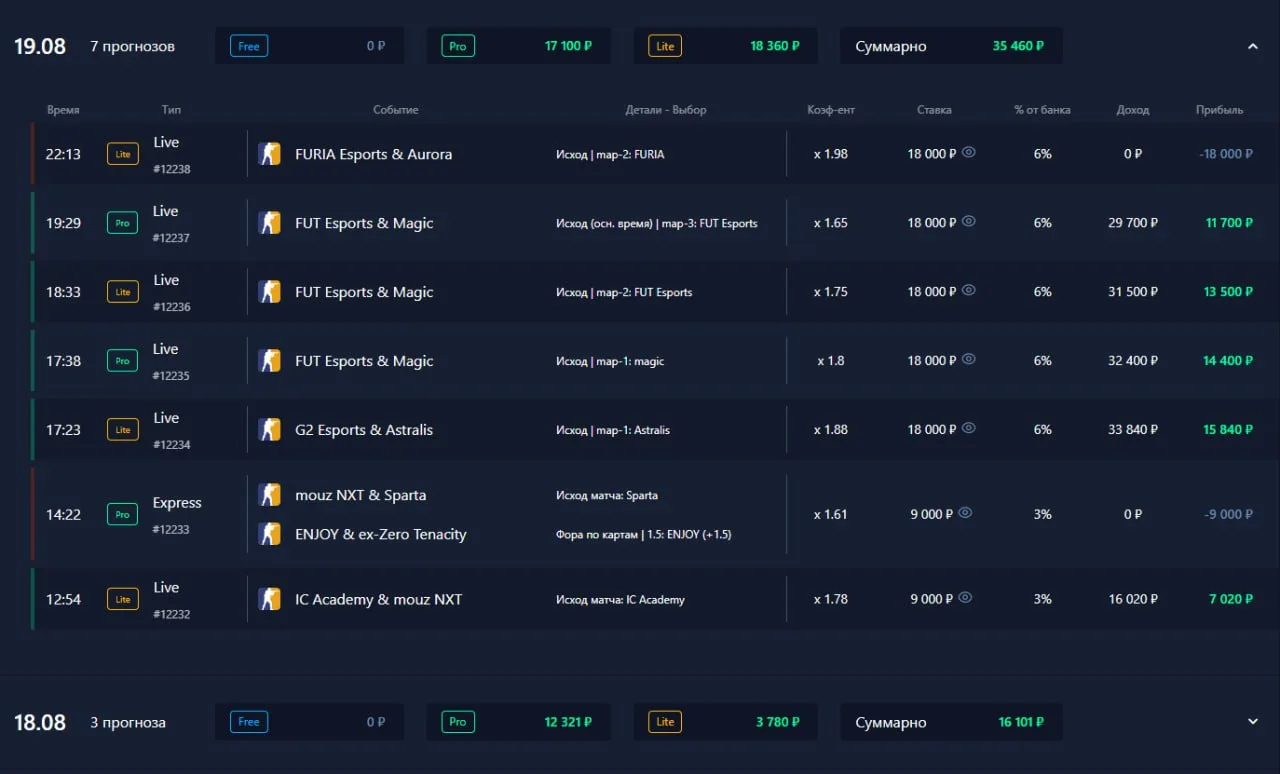Click the Pro badge in the 17:38 row
This screenshot has height=774, width=1280.
pyautogui.click(x=123, y=361)
